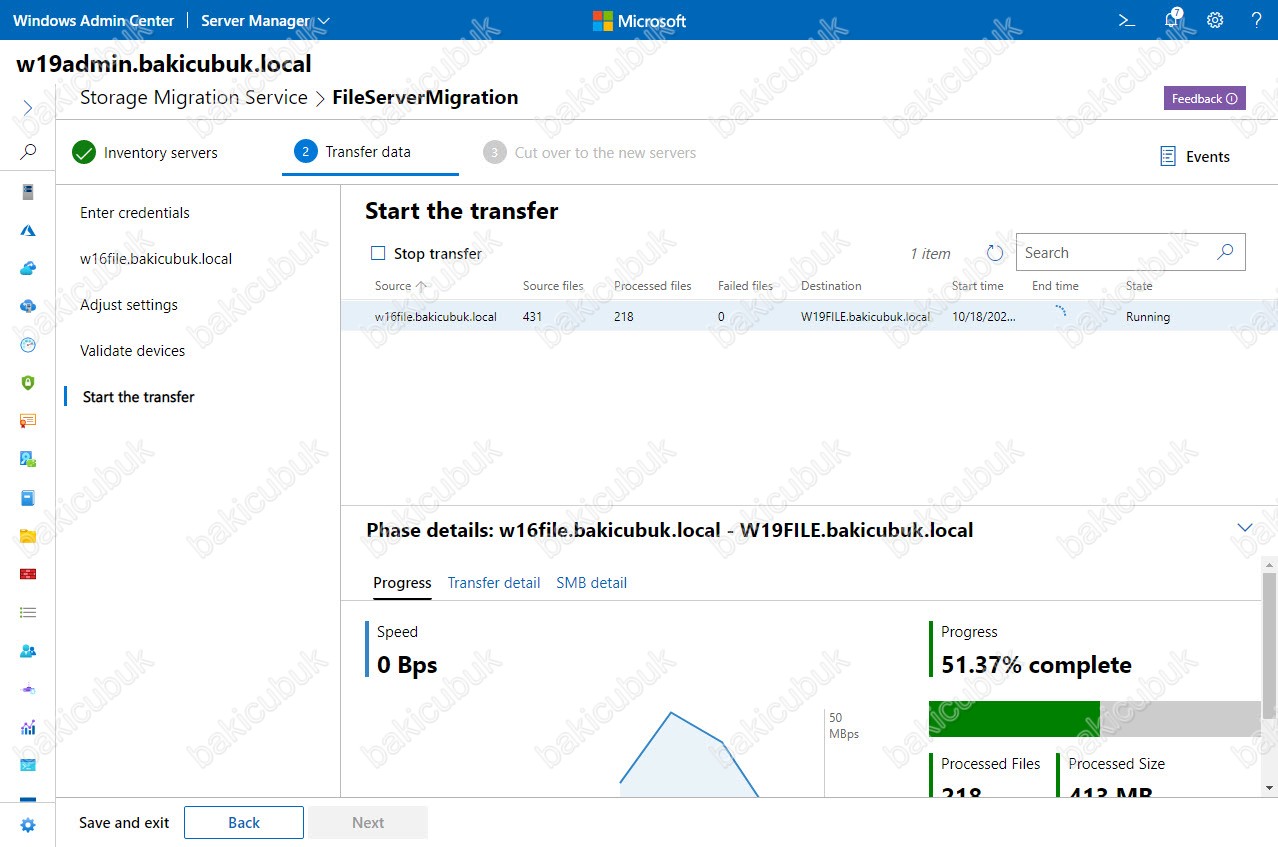Click Windows Admin Center title link
The height and width of the screenshot is (847, 1278).
(93, 20)
